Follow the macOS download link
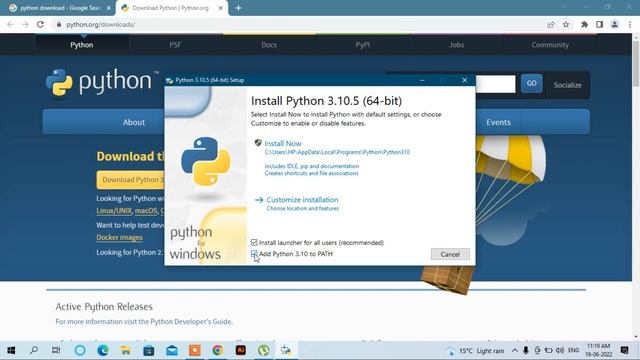 pos(146,211)
